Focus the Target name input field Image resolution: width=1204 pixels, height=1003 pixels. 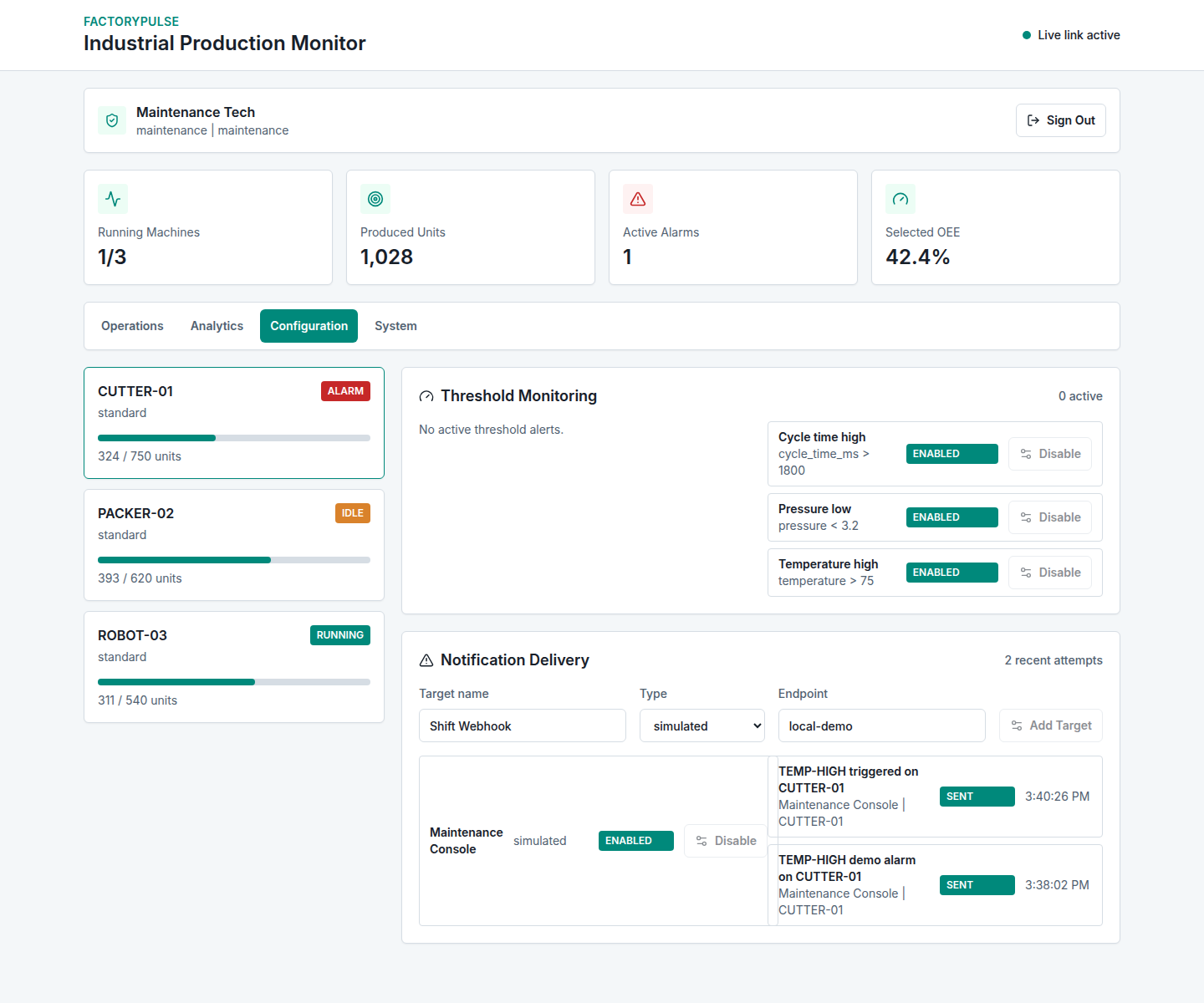tap(523, 726)
